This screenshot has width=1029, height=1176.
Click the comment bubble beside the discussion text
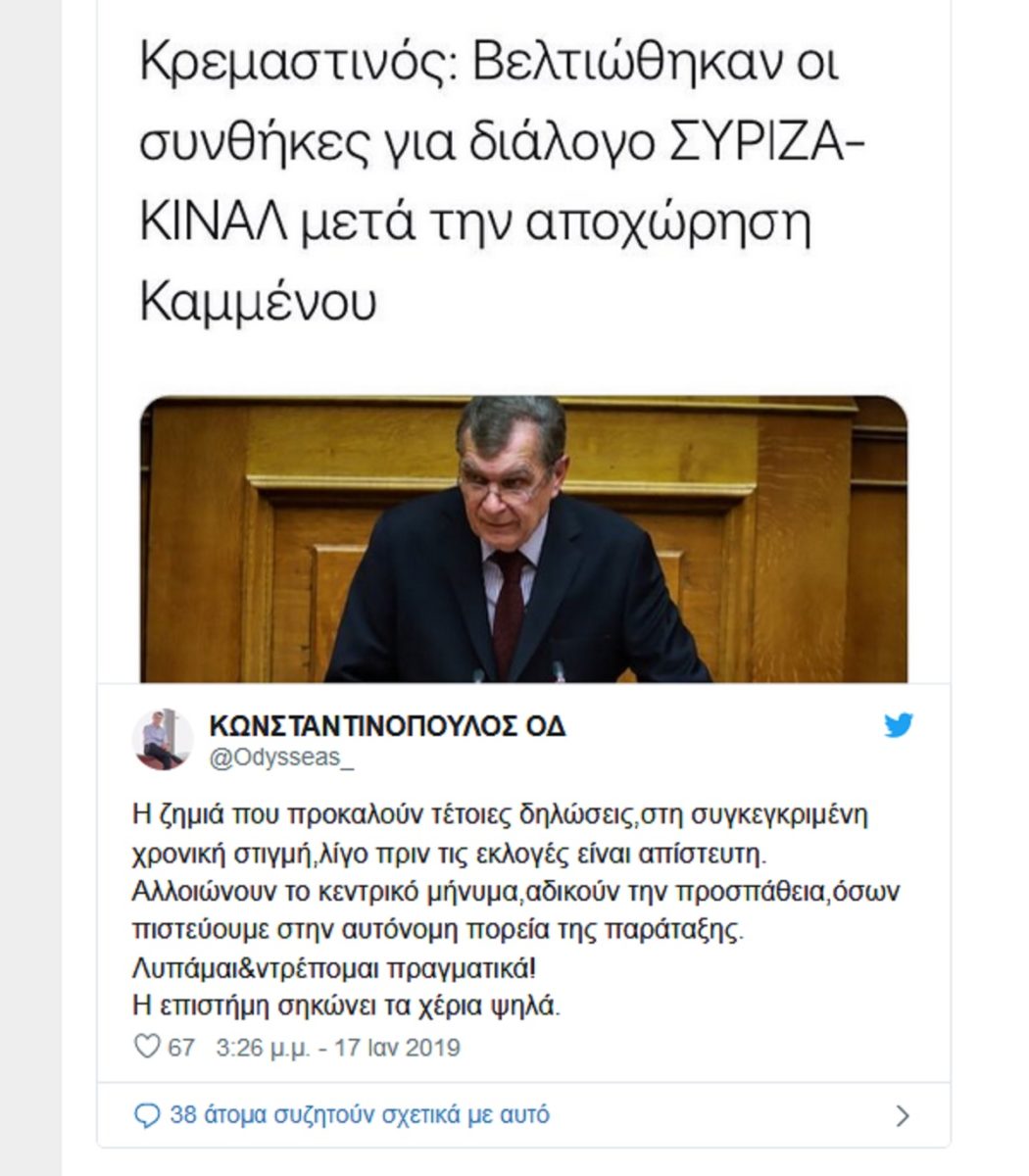coord(150,1113)
